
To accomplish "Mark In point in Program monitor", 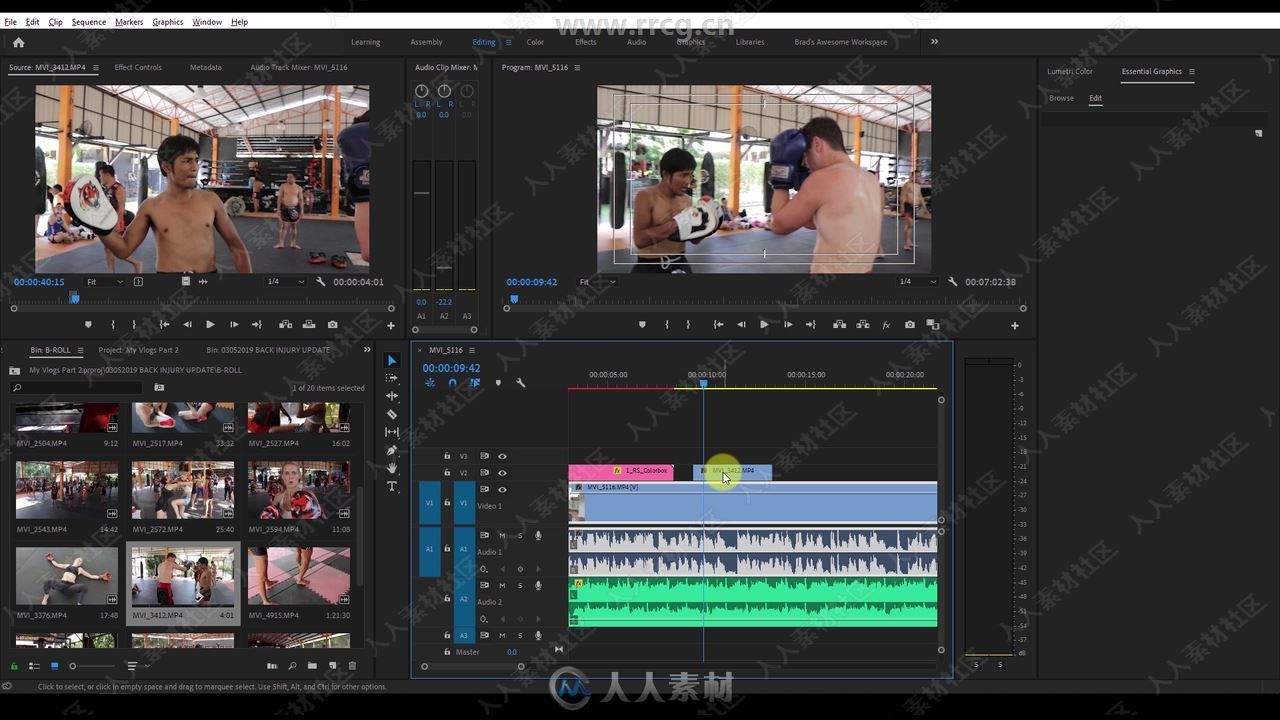I will 667,324.
